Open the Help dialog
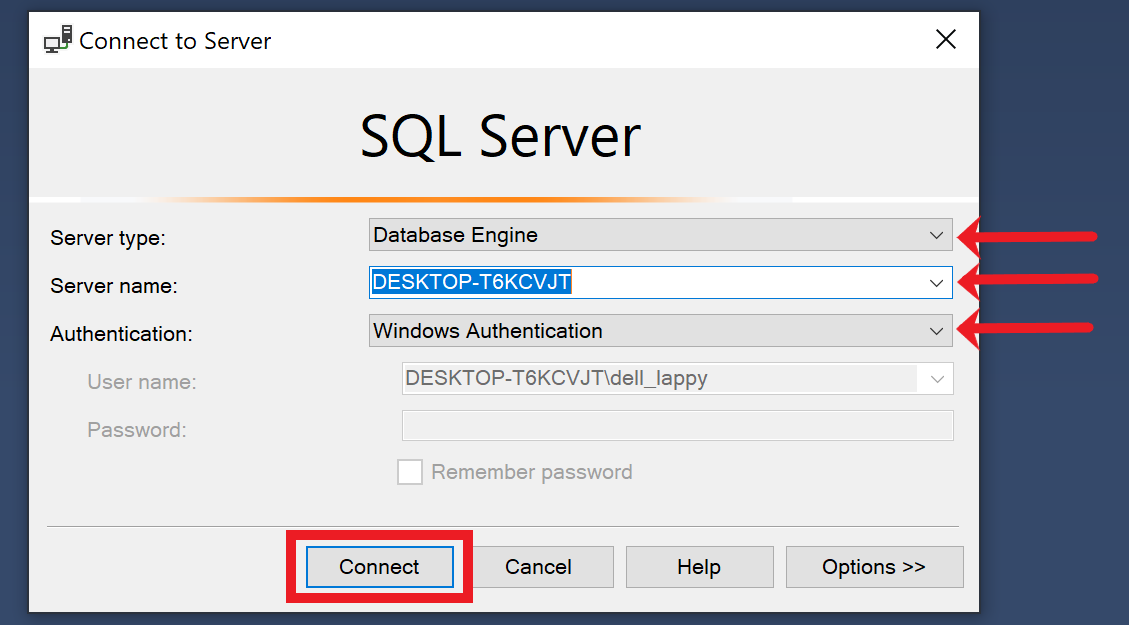The image size is (1129, 625). [699, 567]
